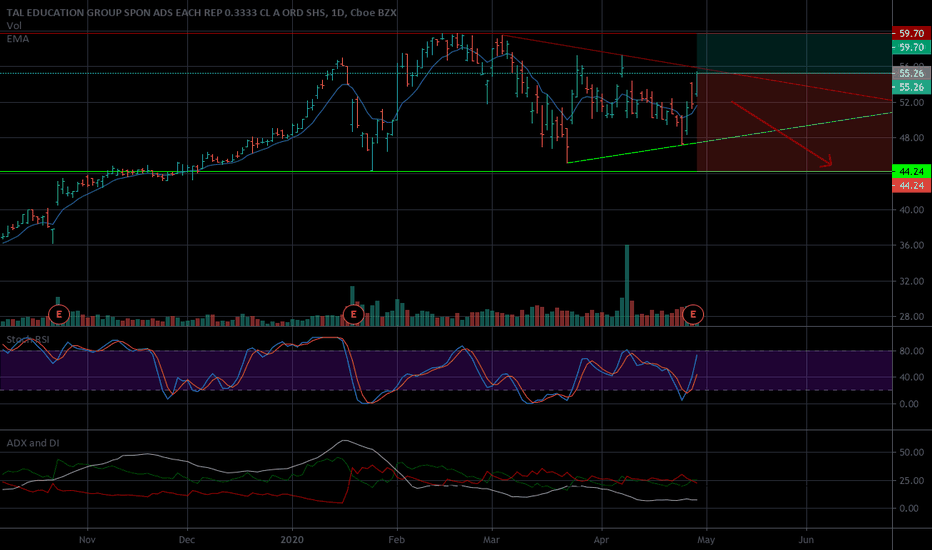
Task: Click the earnings E marker near November
Action: click(59, 314)
